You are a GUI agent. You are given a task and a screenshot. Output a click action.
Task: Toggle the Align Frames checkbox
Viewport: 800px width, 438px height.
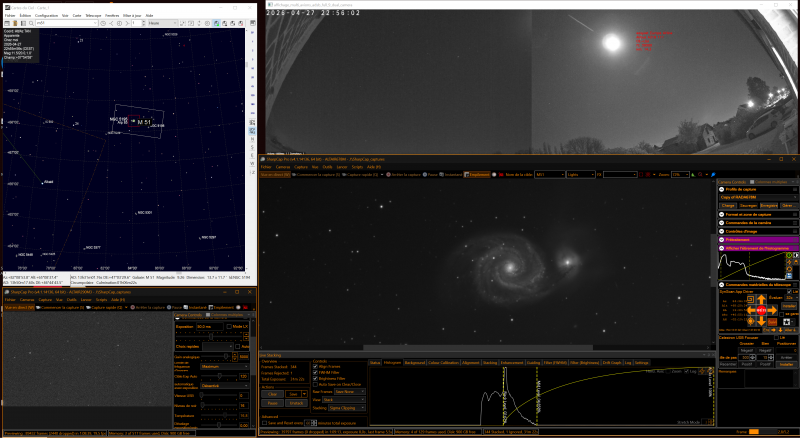[x=315, y=367]
